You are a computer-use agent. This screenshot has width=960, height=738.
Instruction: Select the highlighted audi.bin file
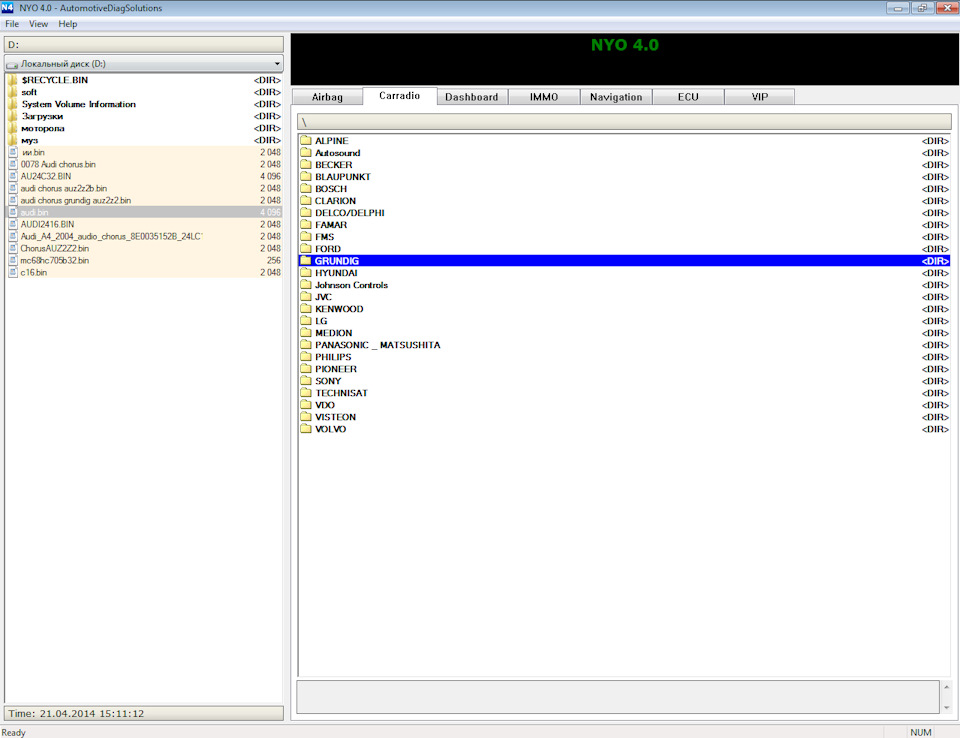[x=144, y=213]
